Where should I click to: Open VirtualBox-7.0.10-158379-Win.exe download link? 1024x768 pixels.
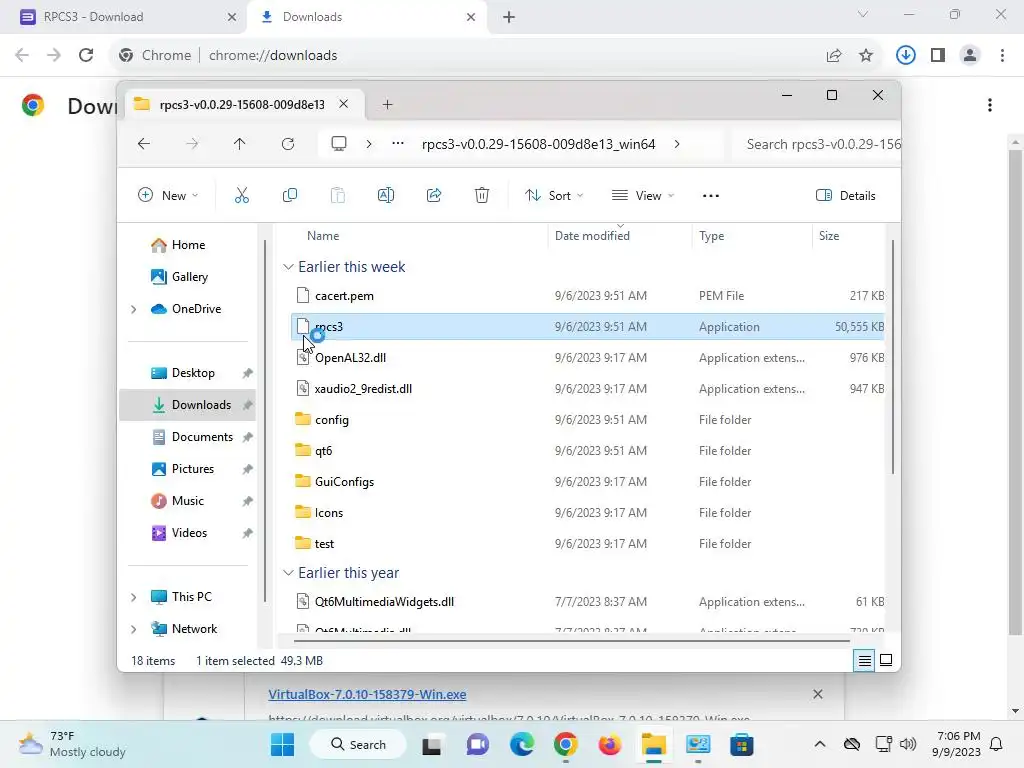[367, 694]
